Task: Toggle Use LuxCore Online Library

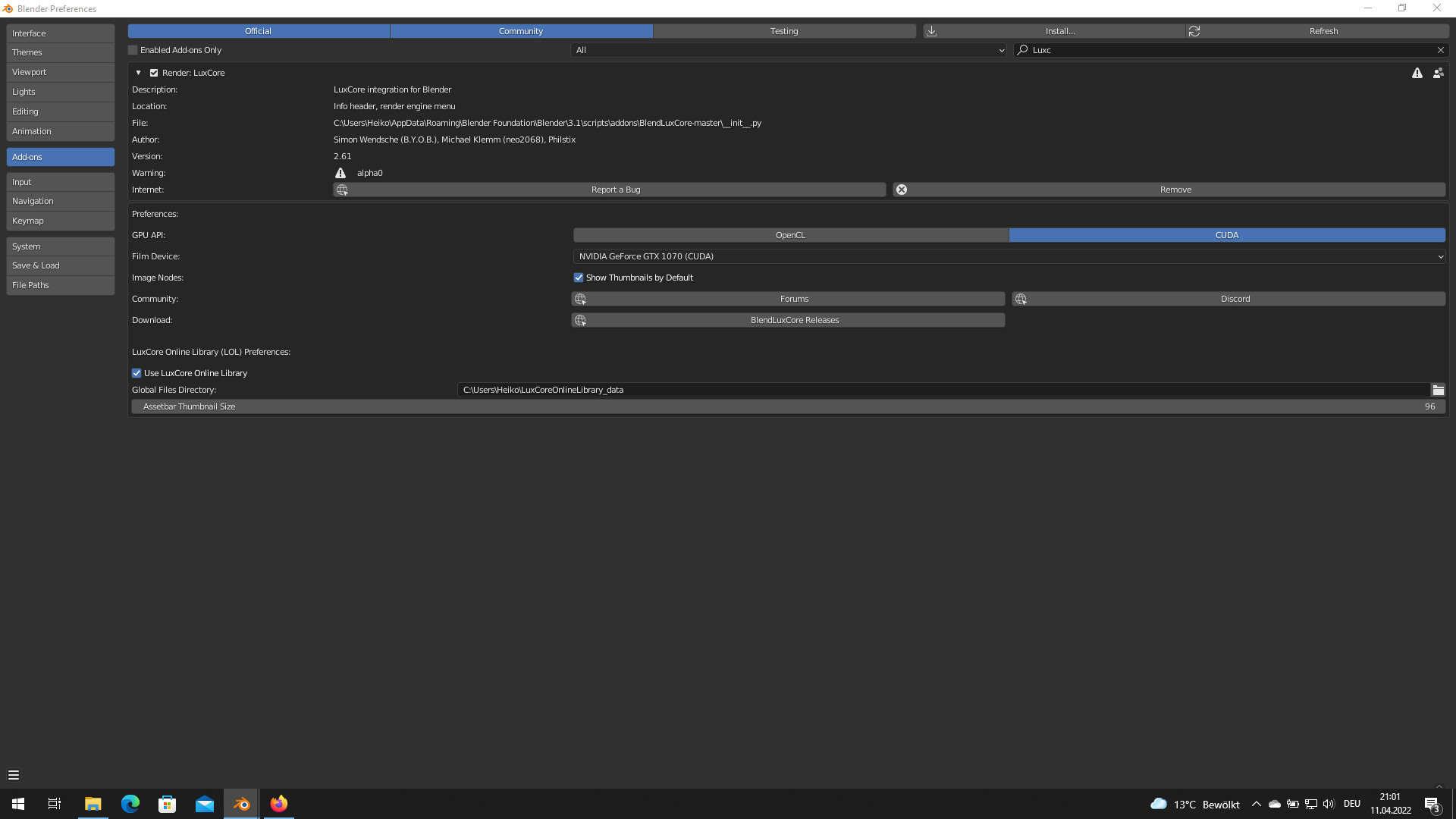Action: pyautogui.click(x=136, y=373)
